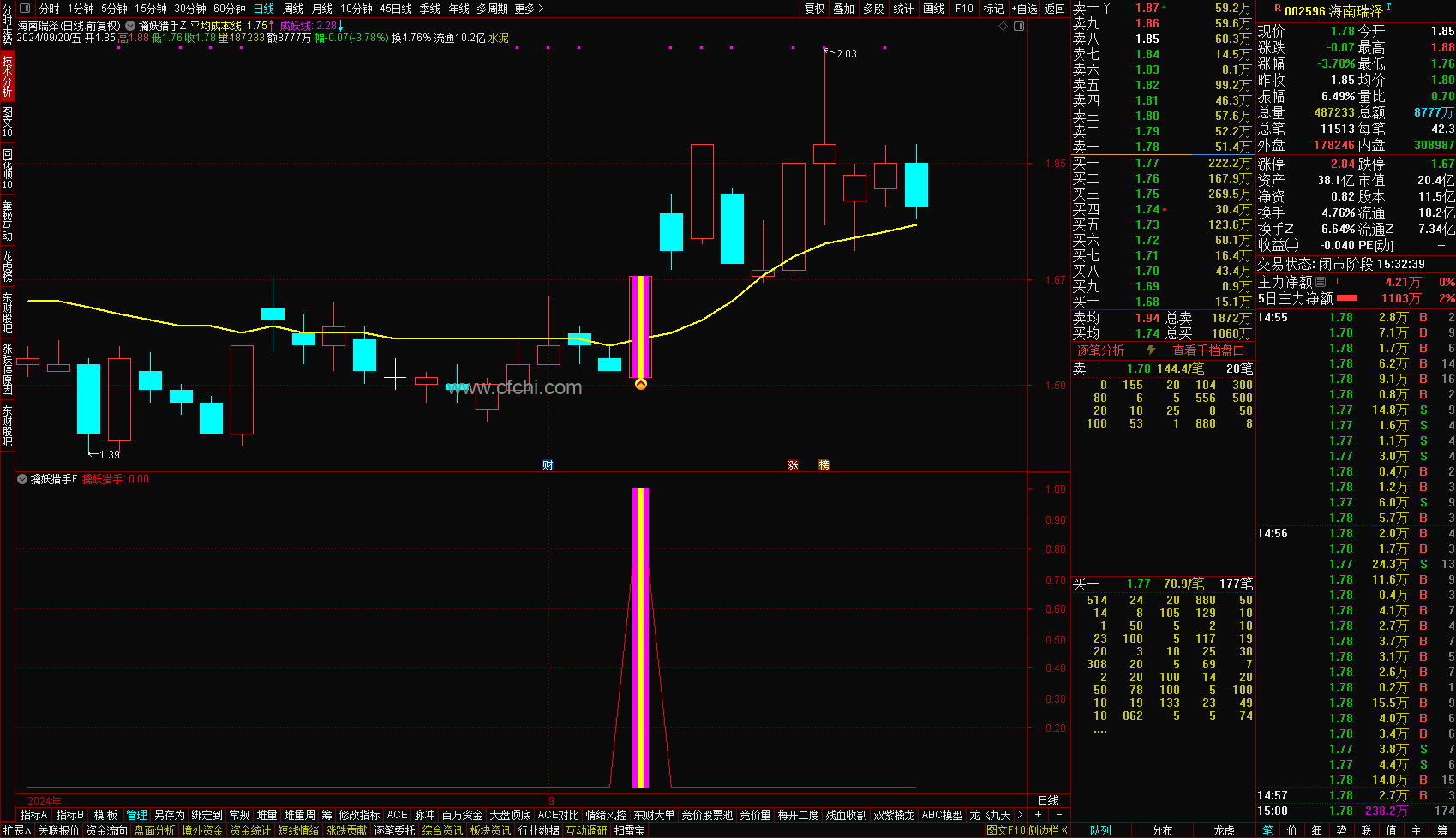Click the diamond icon at chart top right
The width and height of the screenshot is (1456, 838).
(1004, 27)
